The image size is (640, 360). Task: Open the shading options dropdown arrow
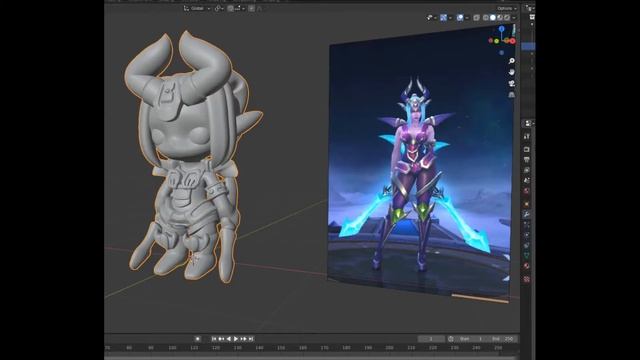pos(513,18)
